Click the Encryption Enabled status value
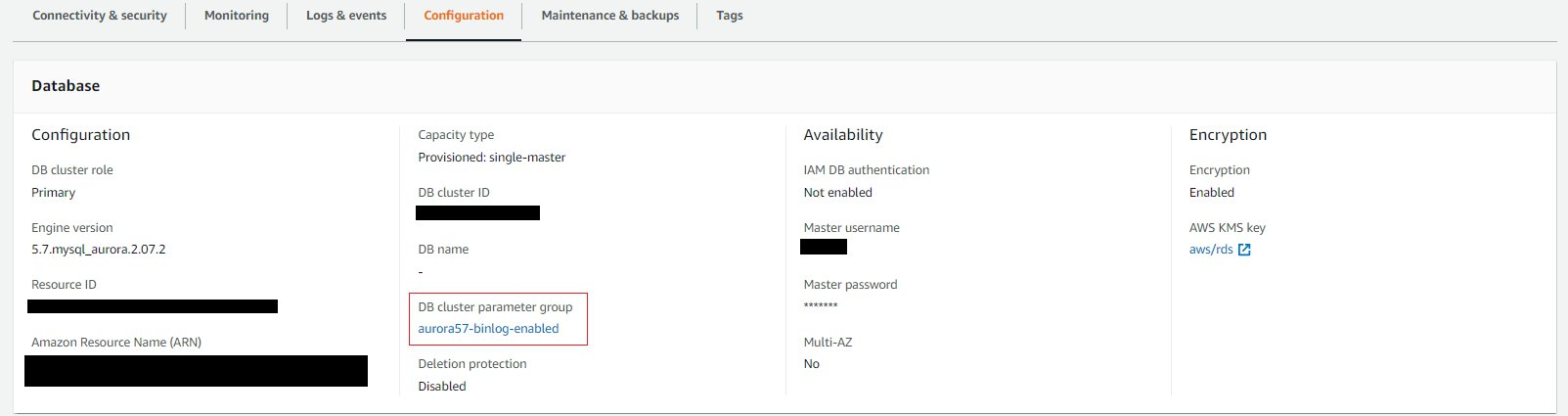The width and height of the screenshot is (1568, 416). coord(1212,193)
